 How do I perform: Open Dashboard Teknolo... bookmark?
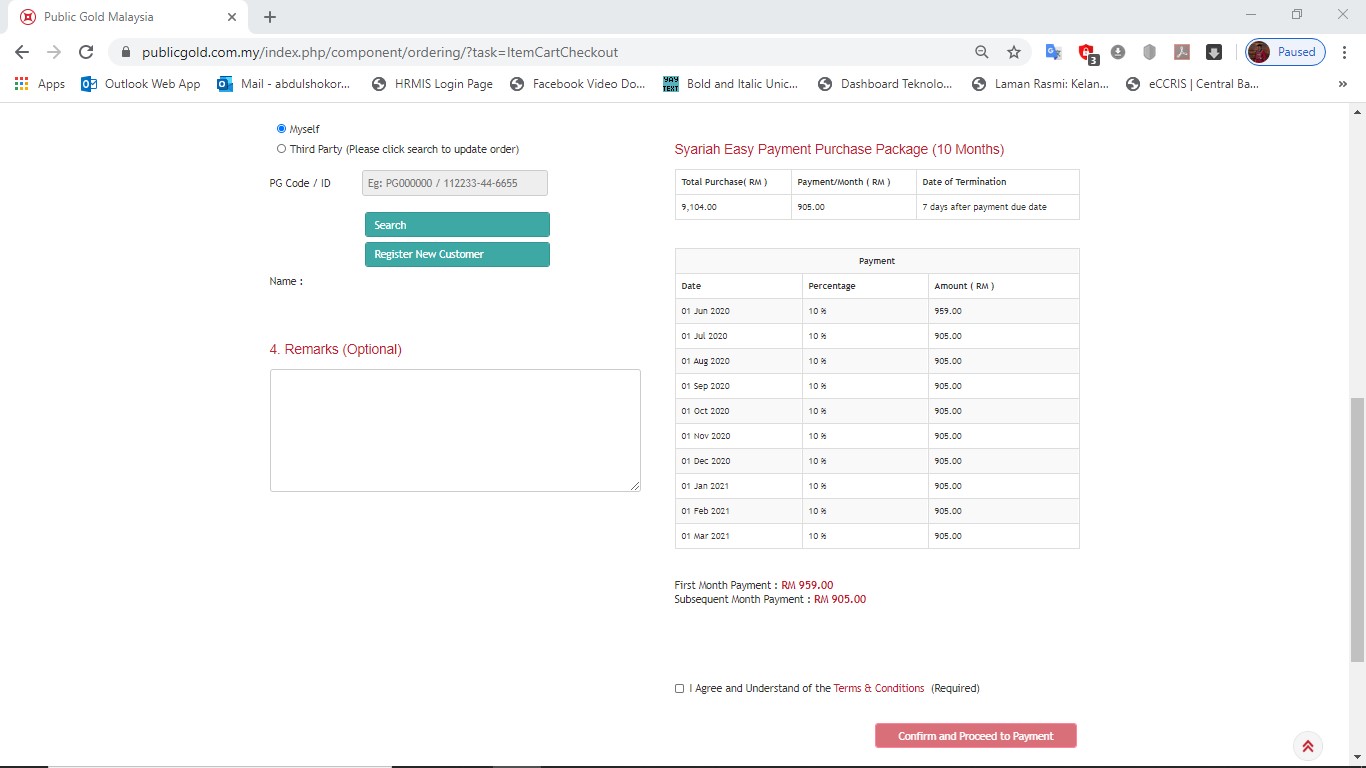click(x=885, y=84)
